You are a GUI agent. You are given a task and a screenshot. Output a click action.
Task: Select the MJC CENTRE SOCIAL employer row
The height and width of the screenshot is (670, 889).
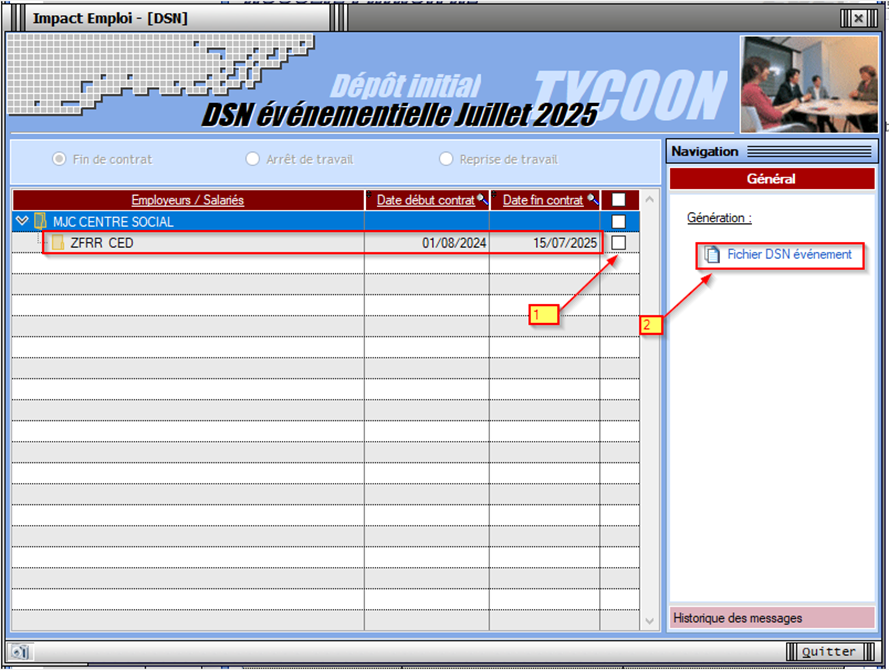[326, 221]
